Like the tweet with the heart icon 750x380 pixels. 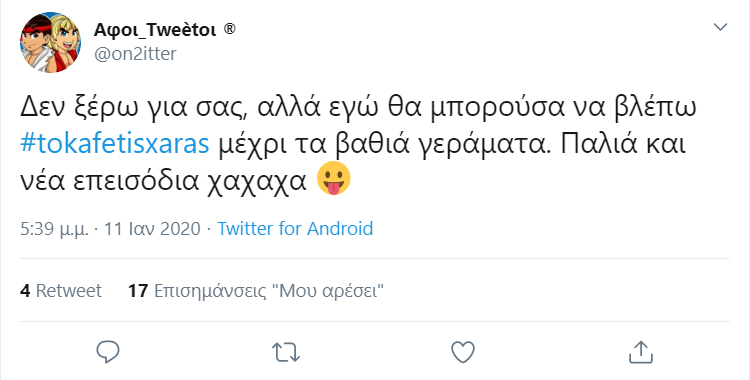463,352
